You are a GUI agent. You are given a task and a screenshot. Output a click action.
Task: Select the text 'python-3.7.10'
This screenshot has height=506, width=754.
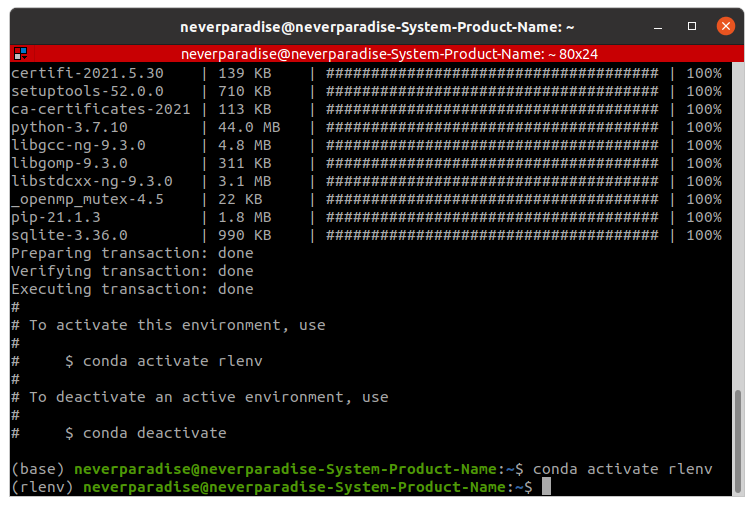69,127
